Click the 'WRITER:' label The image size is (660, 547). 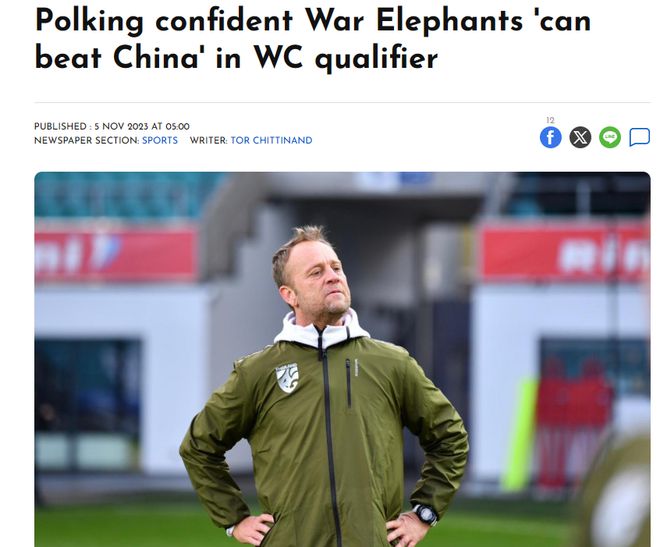pos(209,141)
